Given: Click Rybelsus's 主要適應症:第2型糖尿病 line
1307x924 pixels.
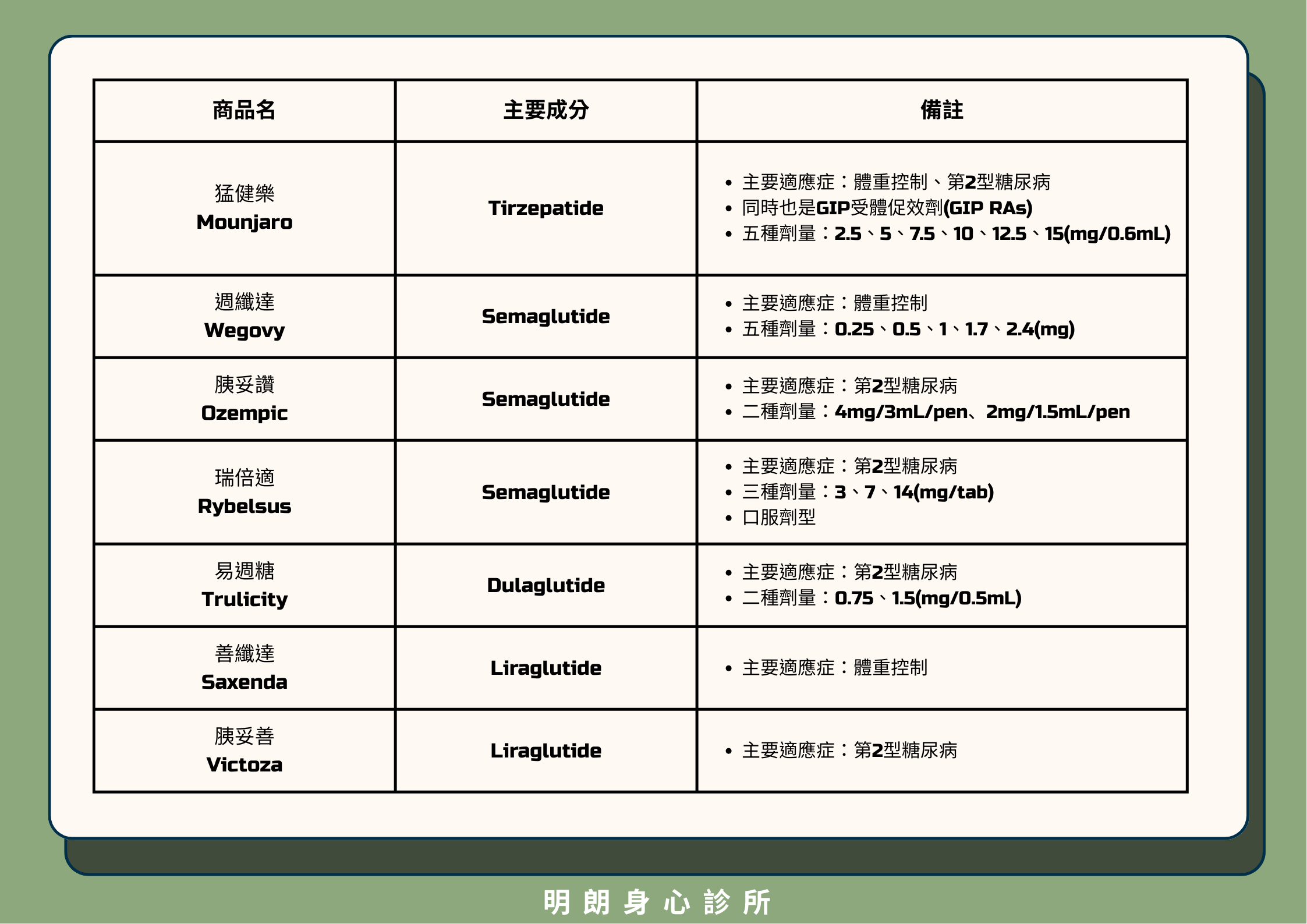Looking at the screenshot, I should coord(850,466).
